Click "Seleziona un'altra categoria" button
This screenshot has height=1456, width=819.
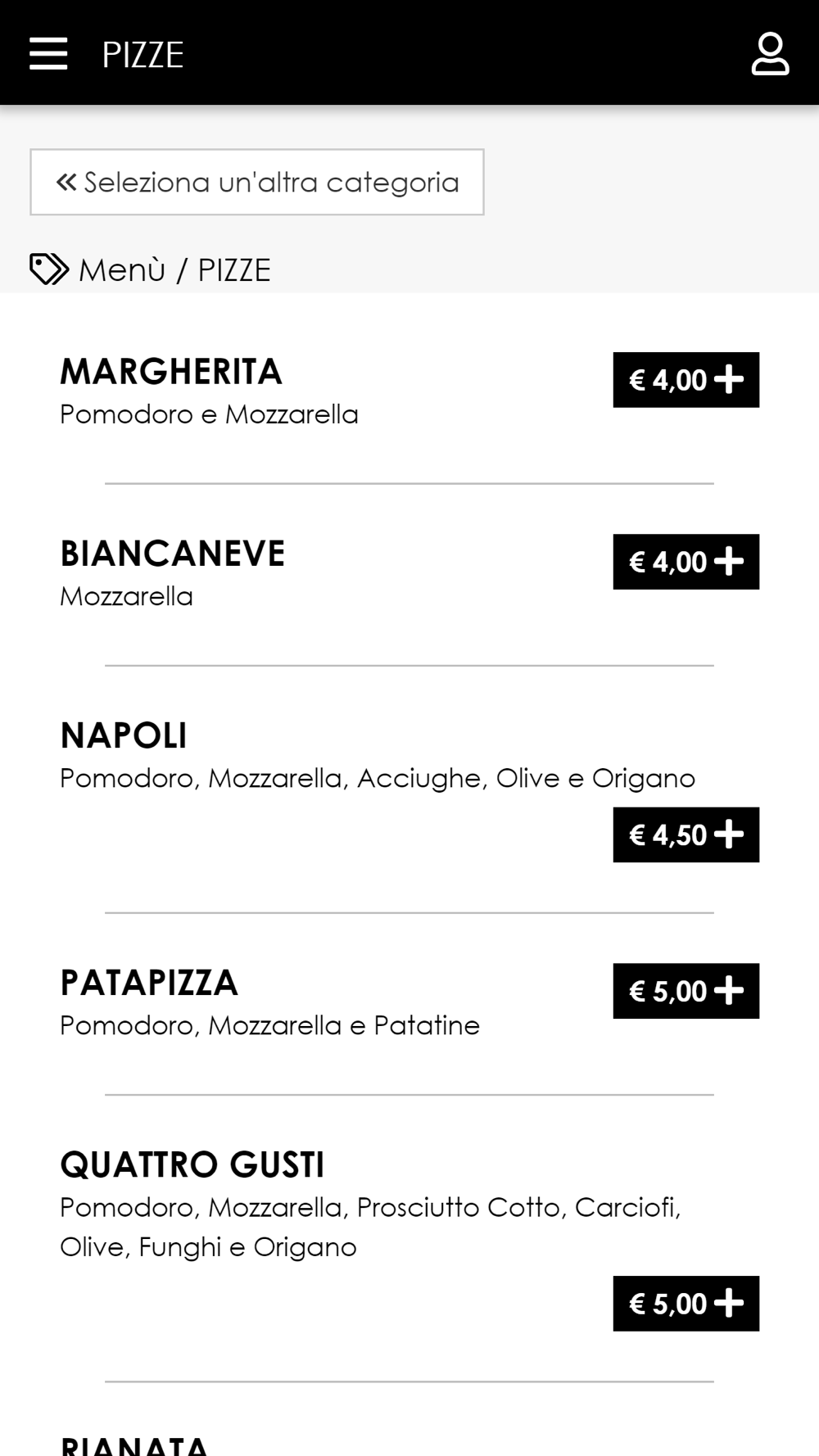coord(257,182)
